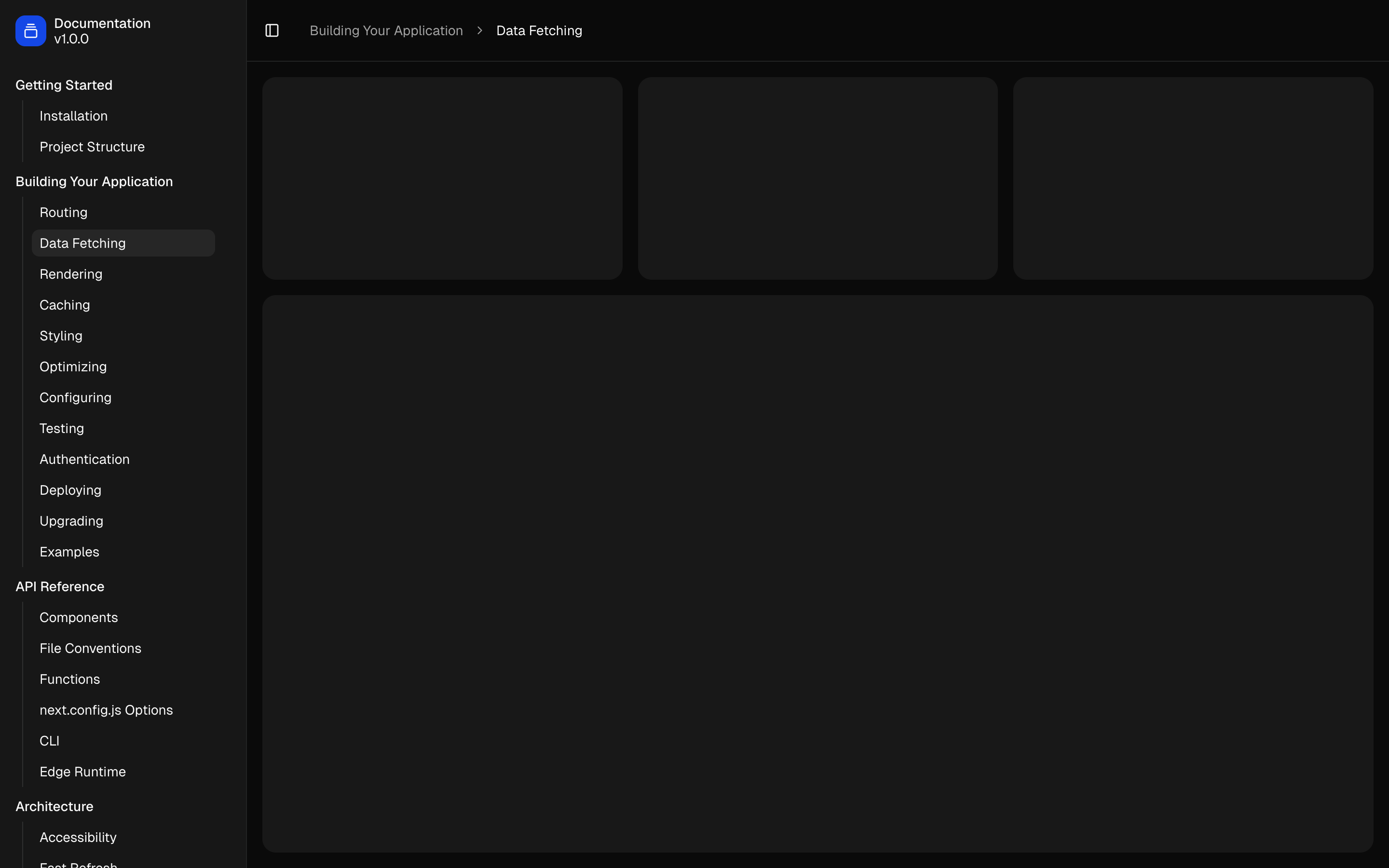
Task: Open File Conventions reference
Action: pos(90,648)
